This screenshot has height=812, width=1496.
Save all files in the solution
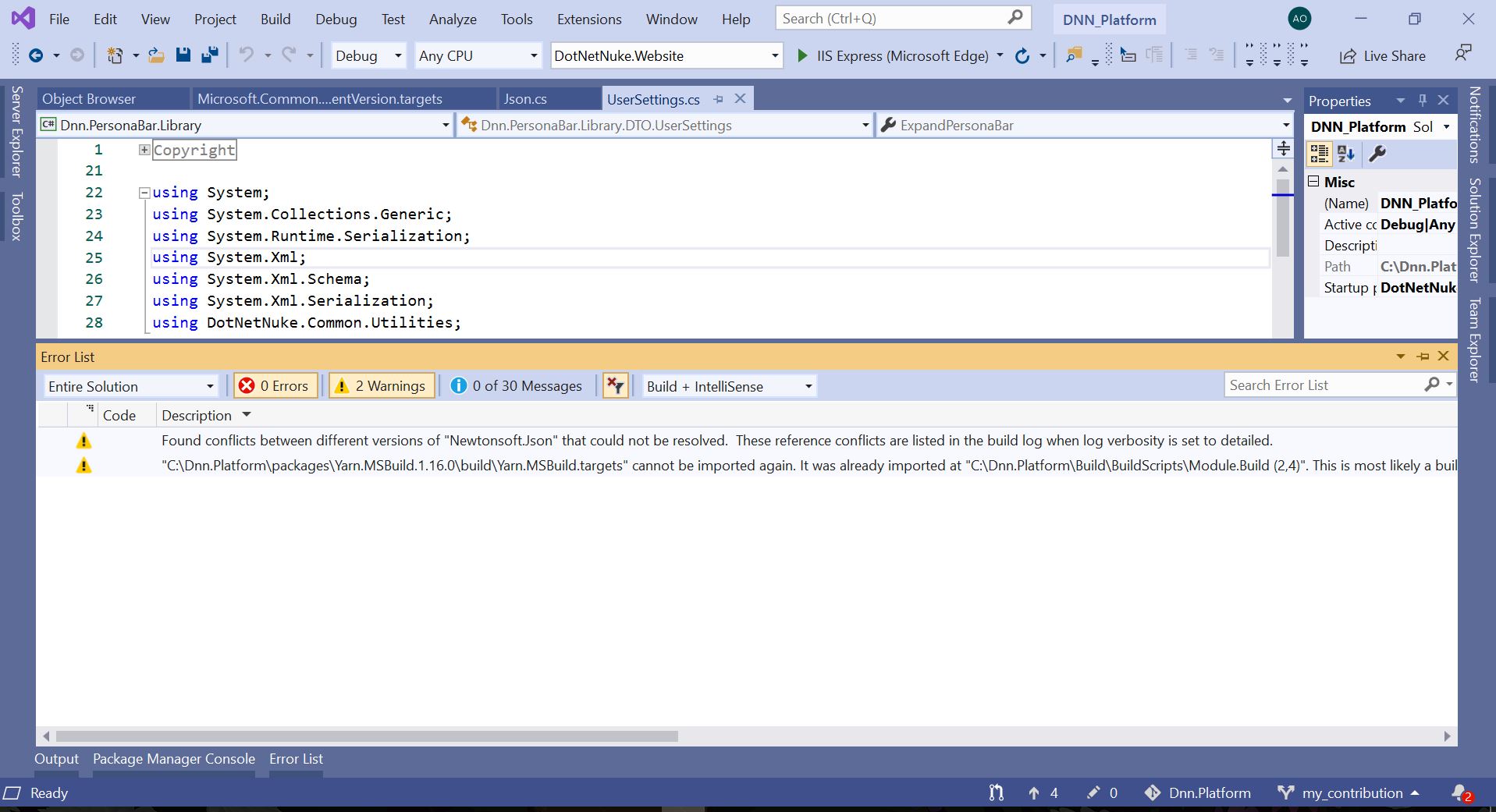click(208, 55)
